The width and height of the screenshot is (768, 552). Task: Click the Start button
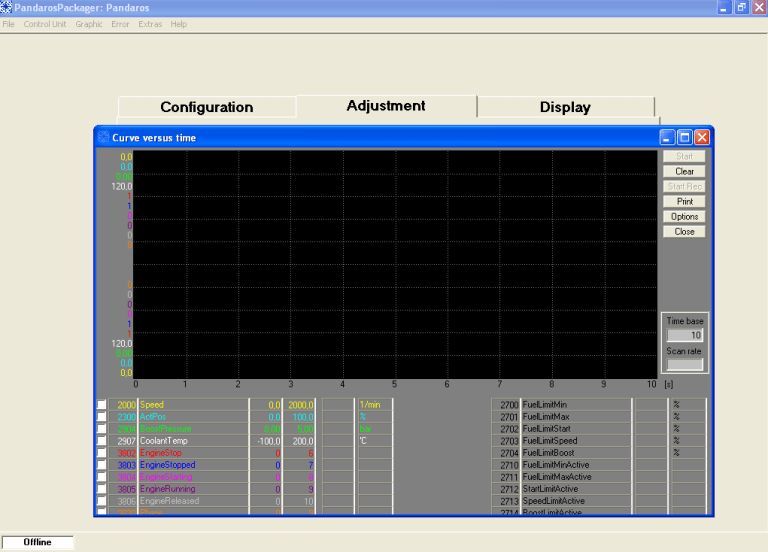coord(684,156)
